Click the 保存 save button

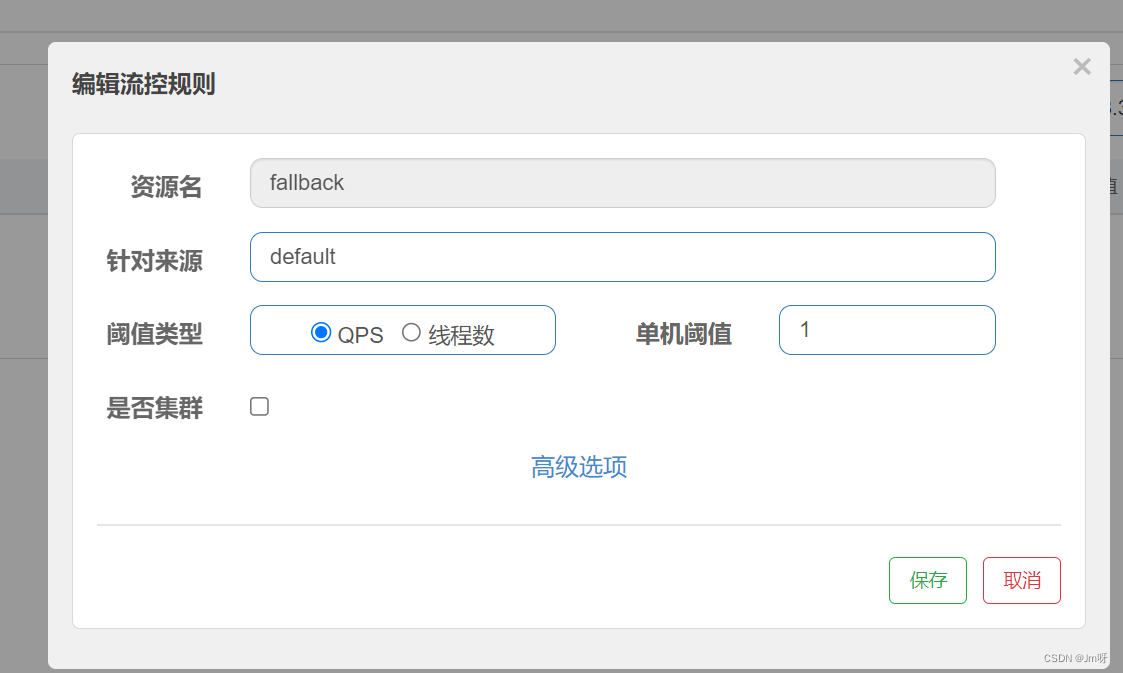[927, 580]
